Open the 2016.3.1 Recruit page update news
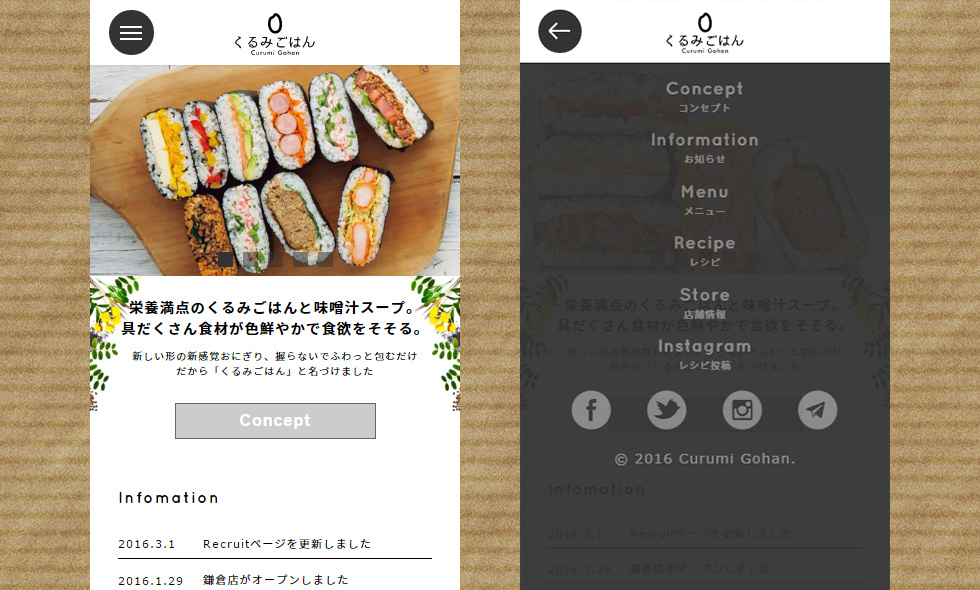Screen dimensions: 980x590 tap(275, 544)
